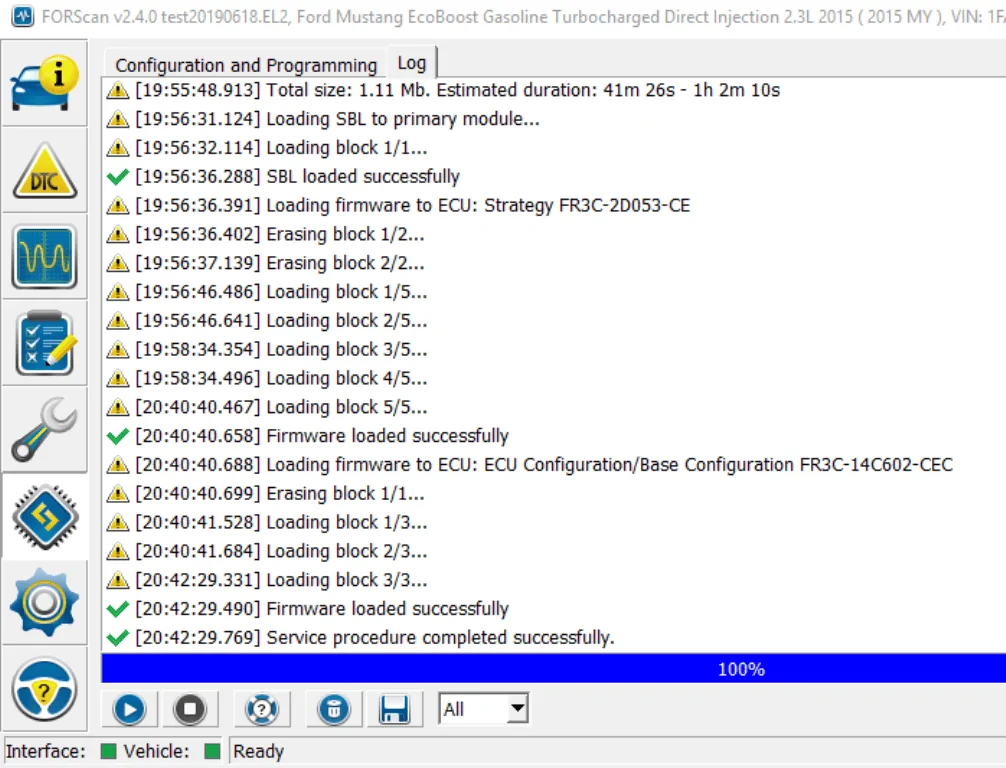The width and height of the screenshot is (1006, 768).
Task: Click the Stop button in toolbar
Action: click(x=190, y=710)
